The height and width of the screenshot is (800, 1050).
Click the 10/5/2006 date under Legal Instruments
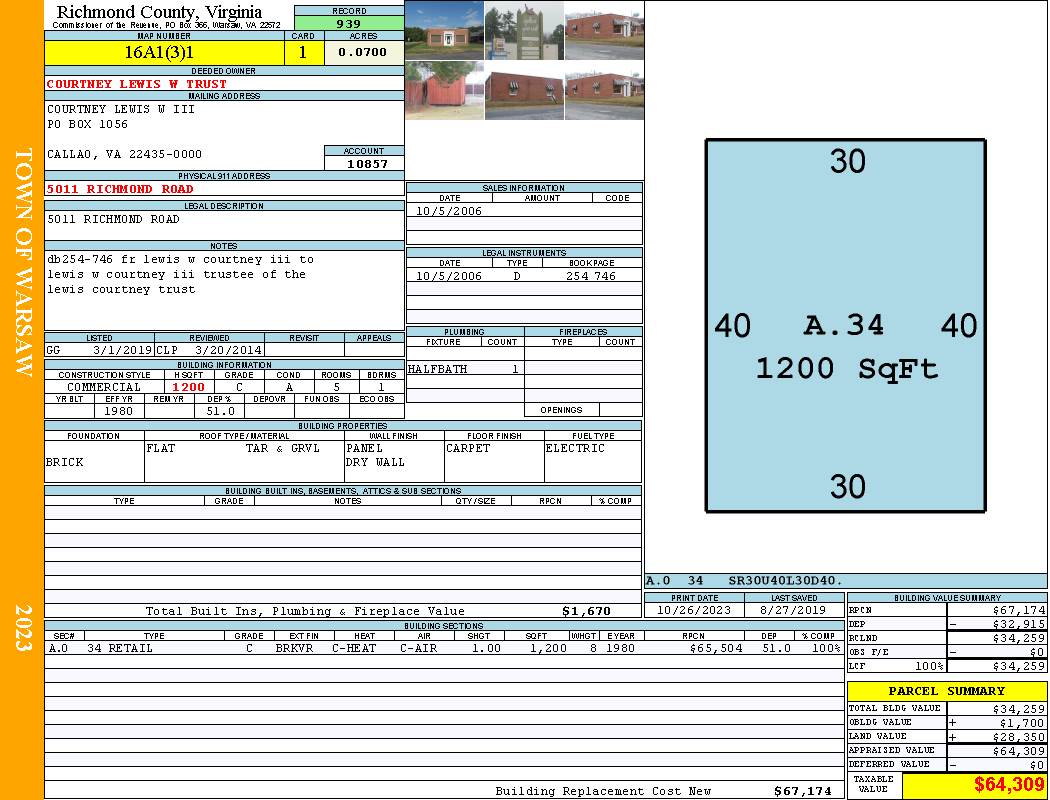tap(449, 276)
